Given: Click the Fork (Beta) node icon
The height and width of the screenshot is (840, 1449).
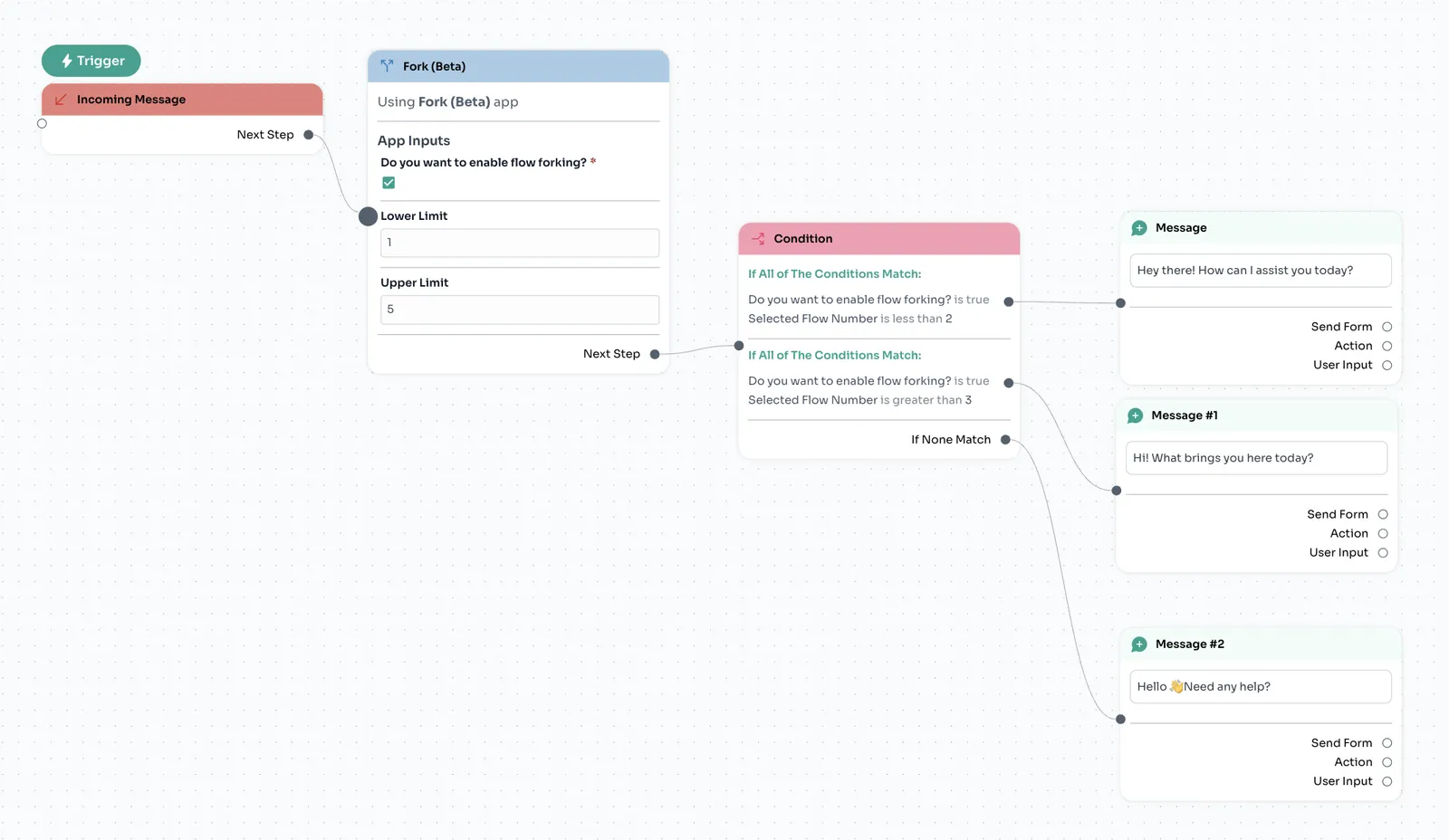Looking at the screenshot, I should pyautogui.click(x=387, y=66).
